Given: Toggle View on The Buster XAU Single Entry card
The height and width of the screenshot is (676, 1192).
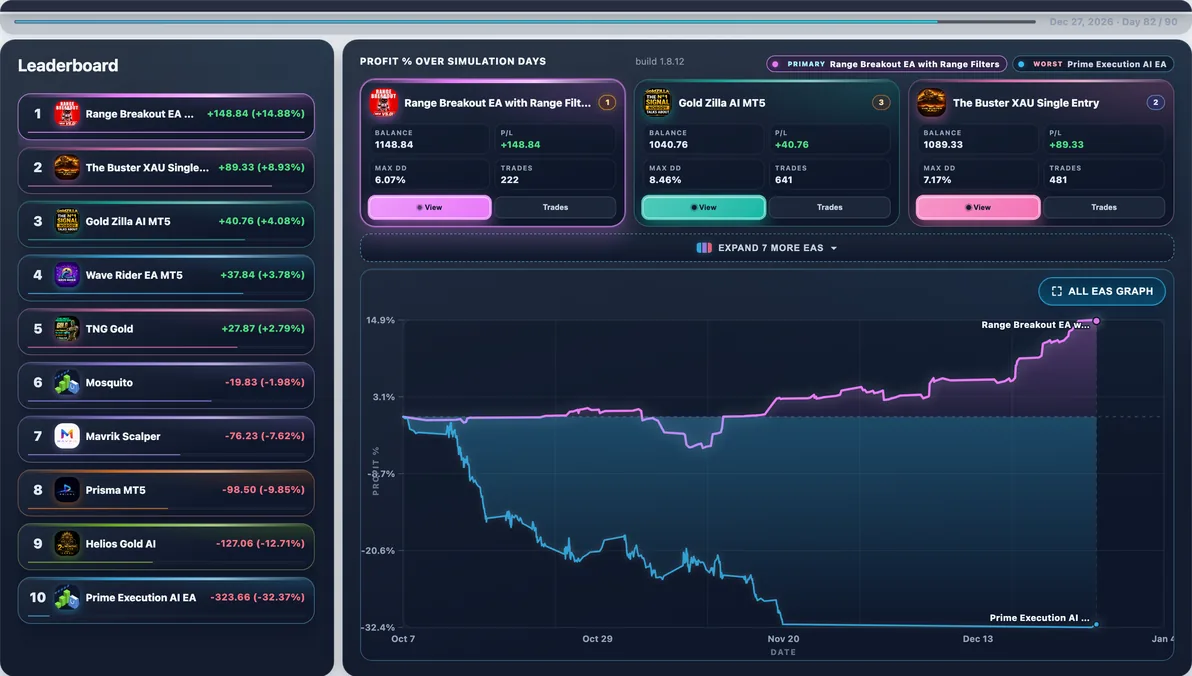Looking at the screenshot, I should pyautogui.click(x=978, y=208).
